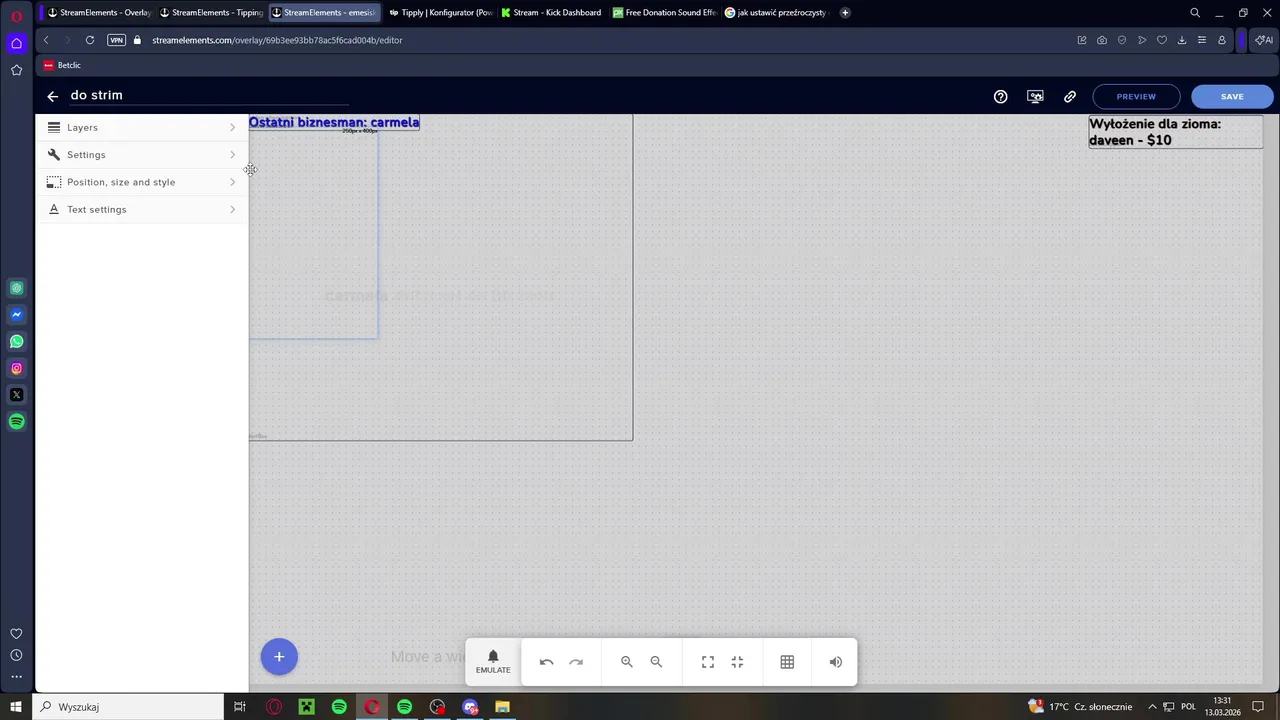Open sidebar history clock icon
Image resolution: width=1280 pixels, height=720 pixels.
point(16,655)
